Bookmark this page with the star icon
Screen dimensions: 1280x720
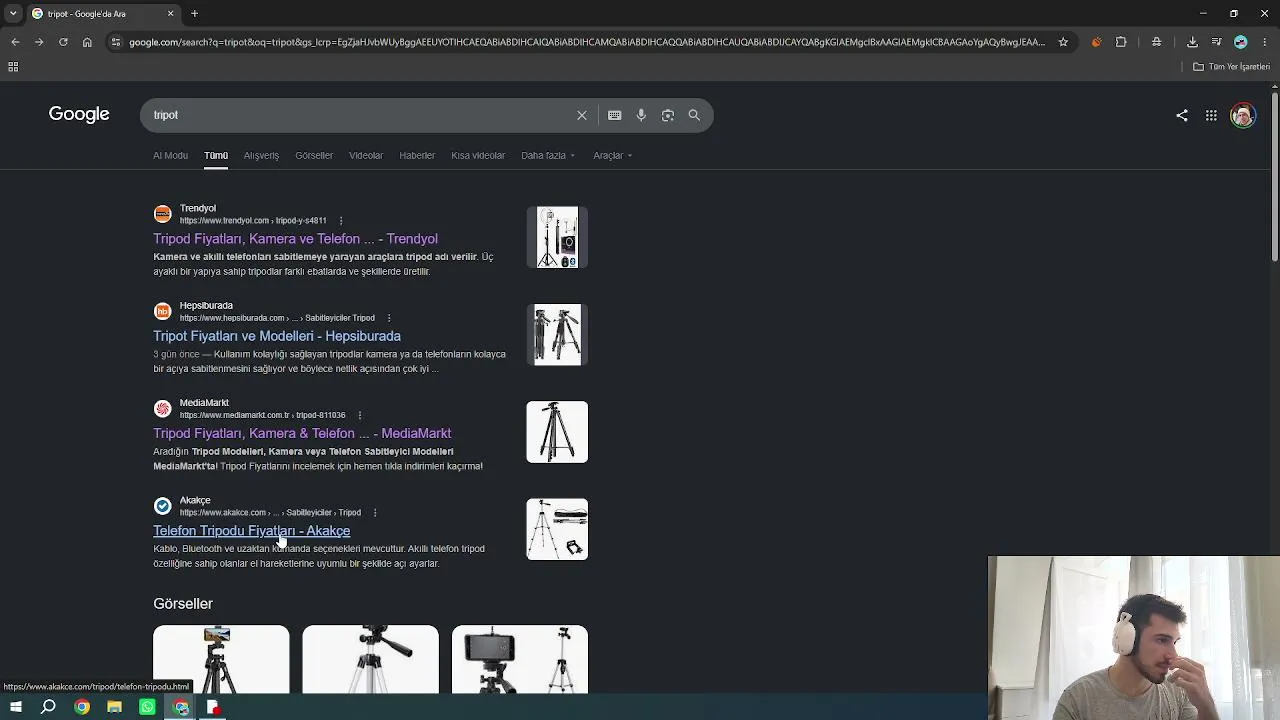click(x=1063, y=42)
